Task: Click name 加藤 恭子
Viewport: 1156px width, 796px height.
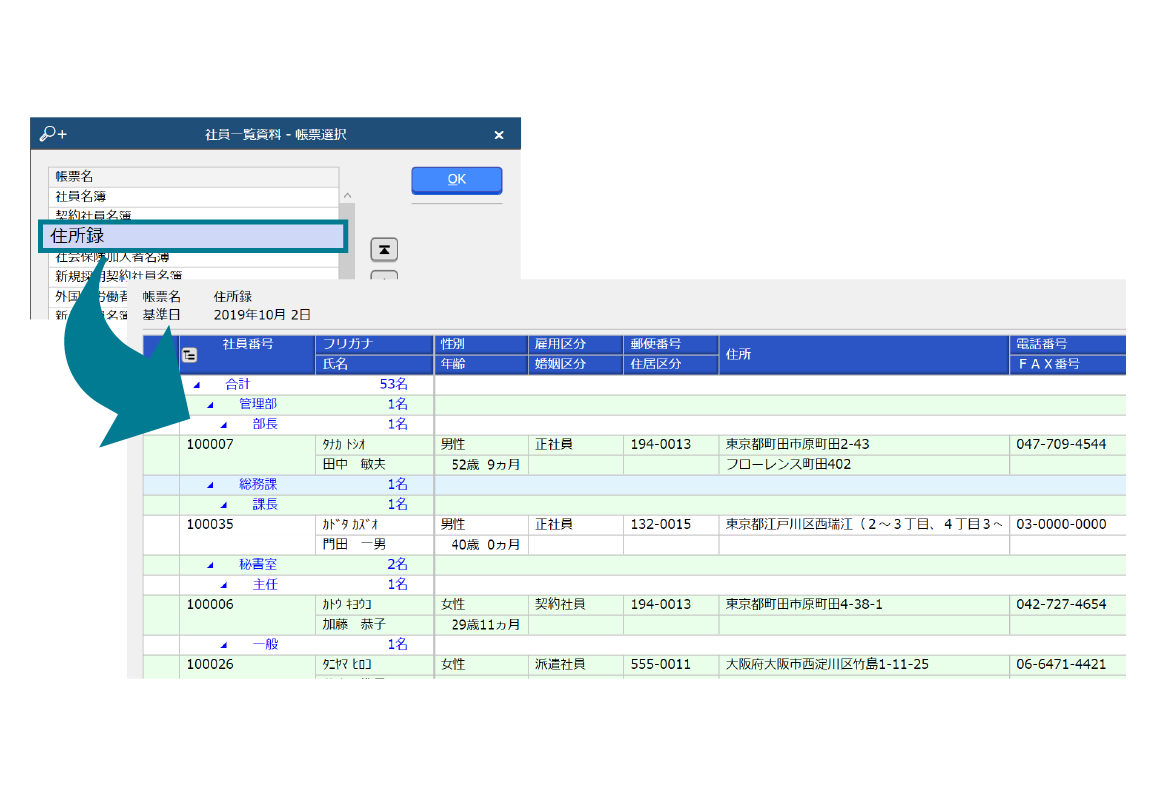Action: point(354,625)
